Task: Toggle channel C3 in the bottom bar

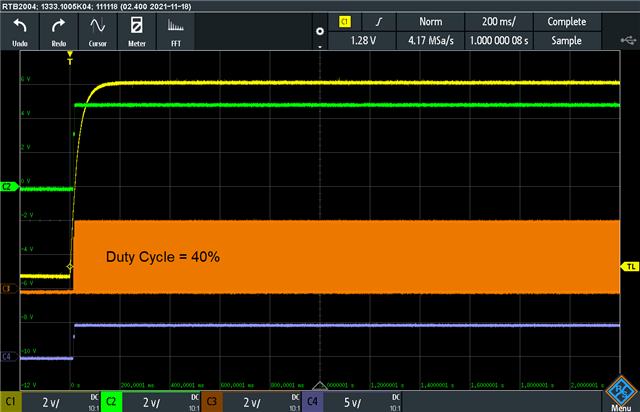Action: tap(211, 402)
